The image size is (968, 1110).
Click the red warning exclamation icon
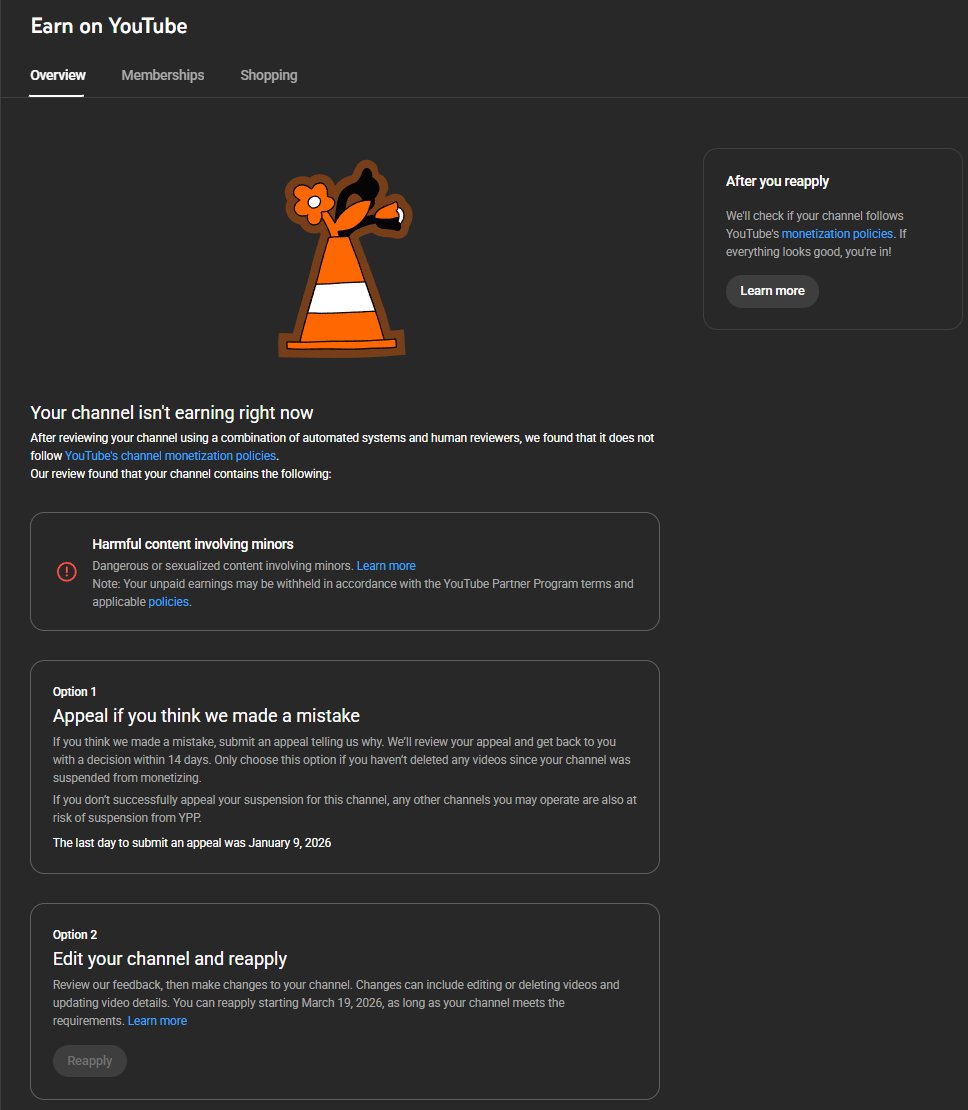67,571
